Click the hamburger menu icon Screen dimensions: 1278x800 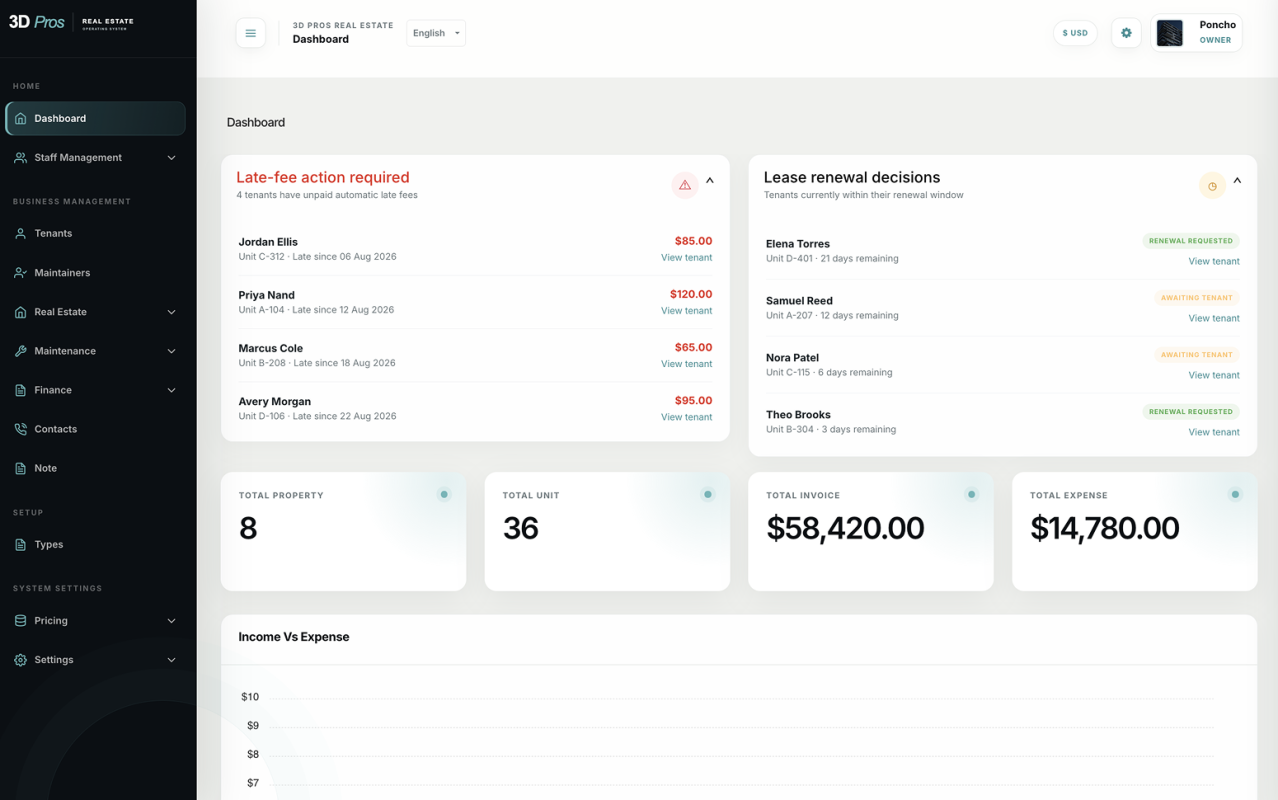pos(250,33)
